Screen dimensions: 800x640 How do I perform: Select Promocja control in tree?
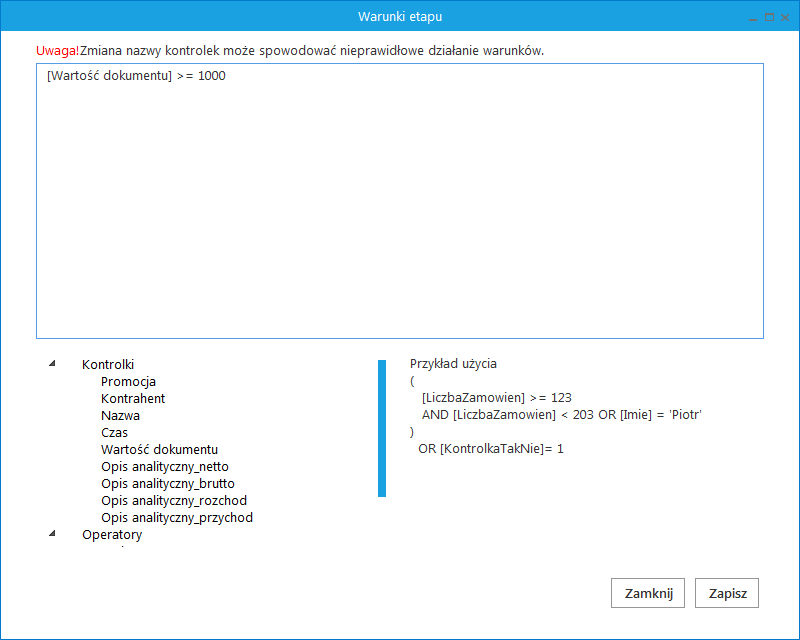[x=128, y=382]
